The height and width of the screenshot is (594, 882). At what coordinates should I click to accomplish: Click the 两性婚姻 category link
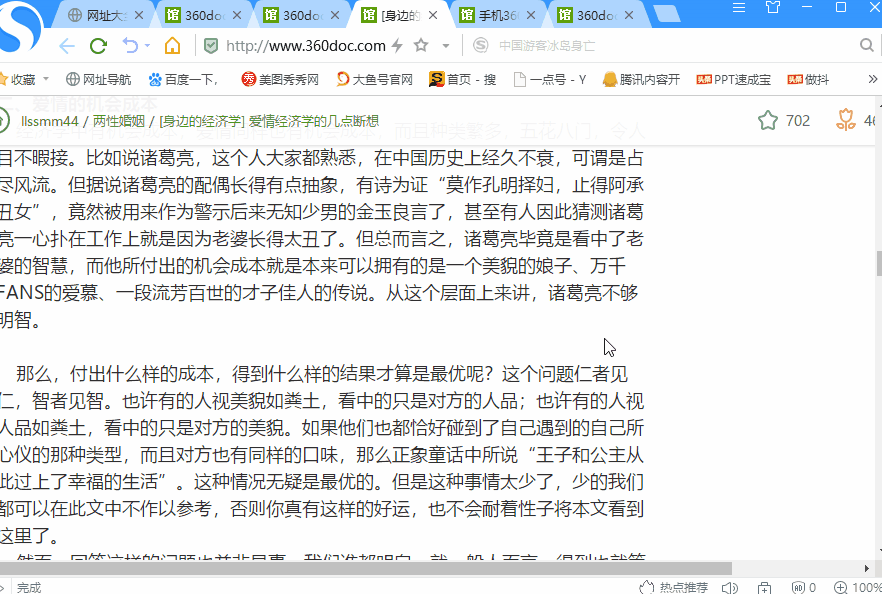click(119, 121)
